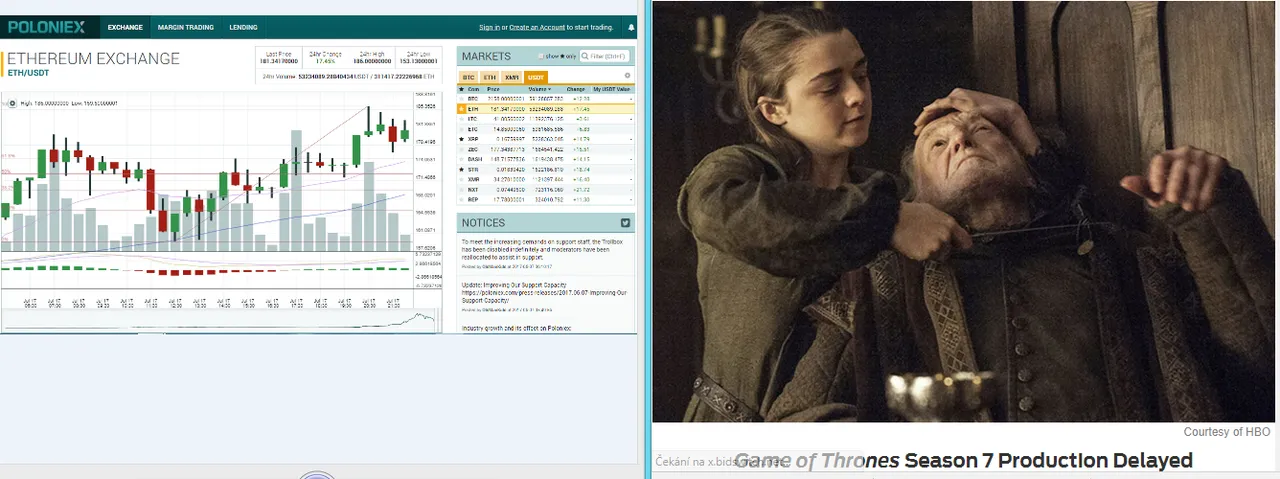Toggle favorite star for ZEC row

pyautogui.click(x=461, y=149)
